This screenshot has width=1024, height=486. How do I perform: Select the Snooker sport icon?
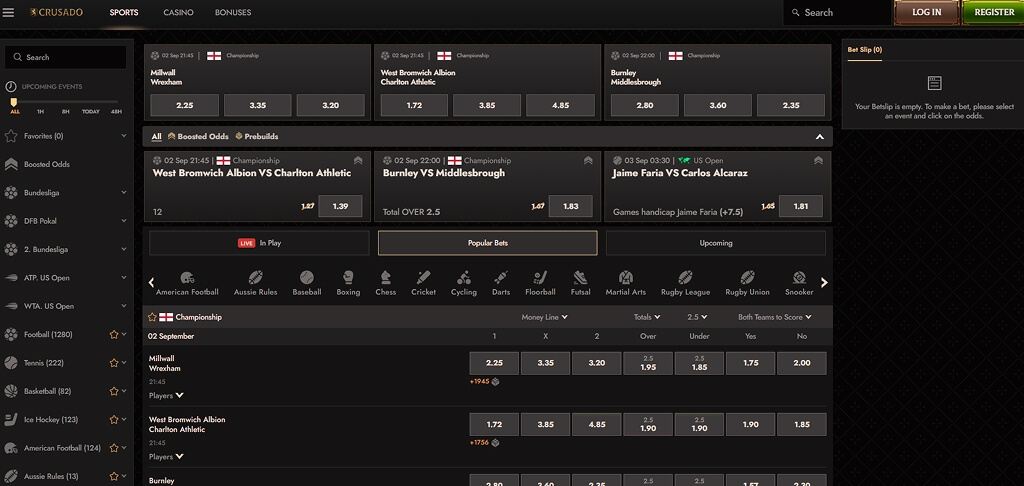pyautogui.click(x=799, y=284)
